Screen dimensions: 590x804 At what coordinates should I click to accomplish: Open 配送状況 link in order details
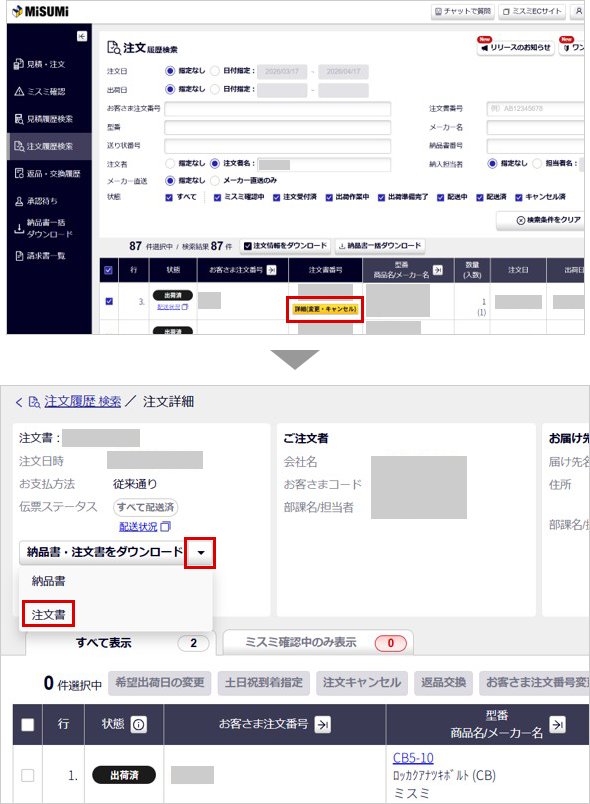point(145,527)
